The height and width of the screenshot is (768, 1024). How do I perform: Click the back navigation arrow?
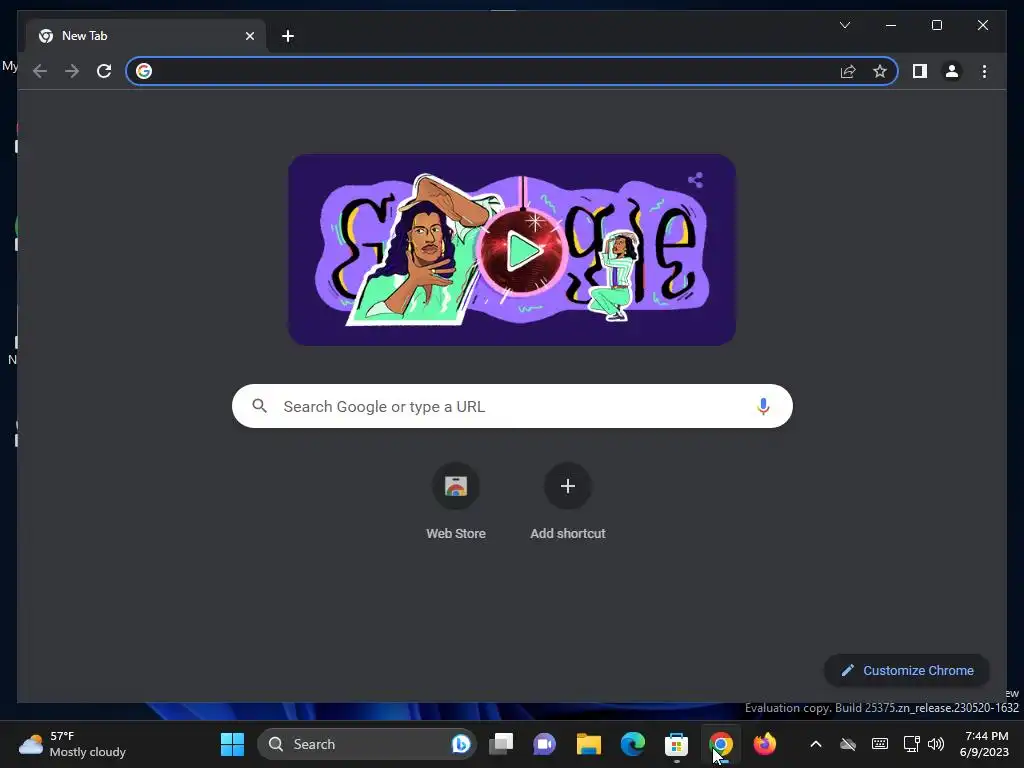pyautogui.click(x=40, y=71)
